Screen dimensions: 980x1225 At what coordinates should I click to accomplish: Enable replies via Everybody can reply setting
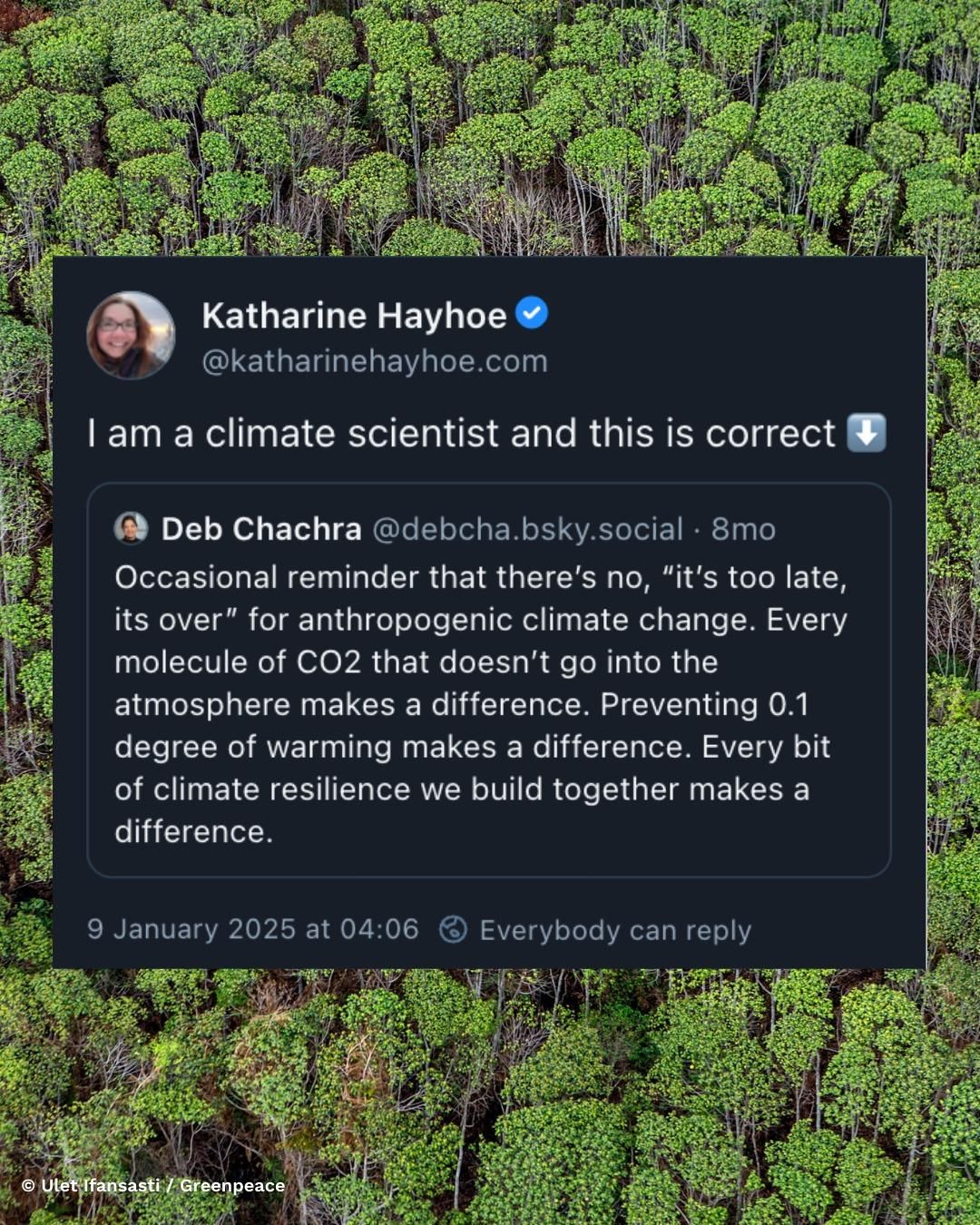click(x=614, y=929)
